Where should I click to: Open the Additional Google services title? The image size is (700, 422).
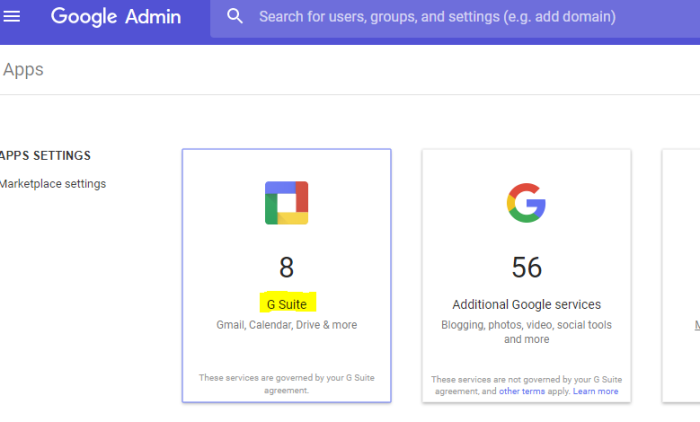pyautogui.click(x=527, y=304)
